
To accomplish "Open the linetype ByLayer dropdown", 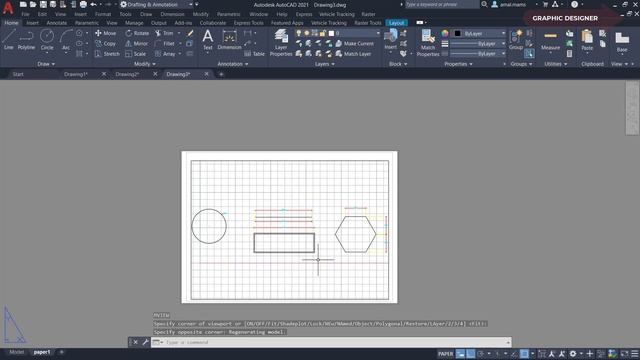I will click(x=478, y=53).
